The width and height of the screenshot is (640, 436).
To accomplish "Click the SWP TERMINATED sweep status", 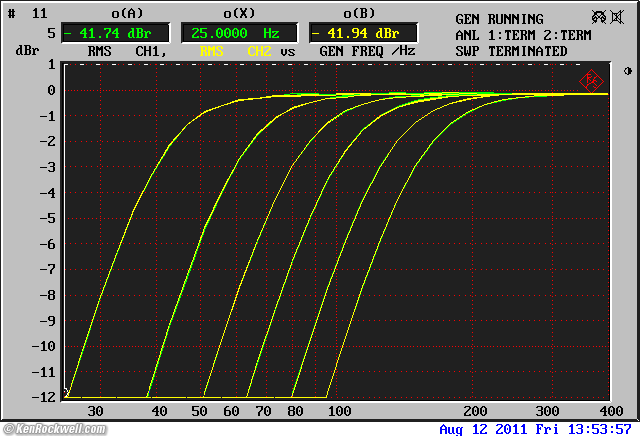I will coord(511,51).
